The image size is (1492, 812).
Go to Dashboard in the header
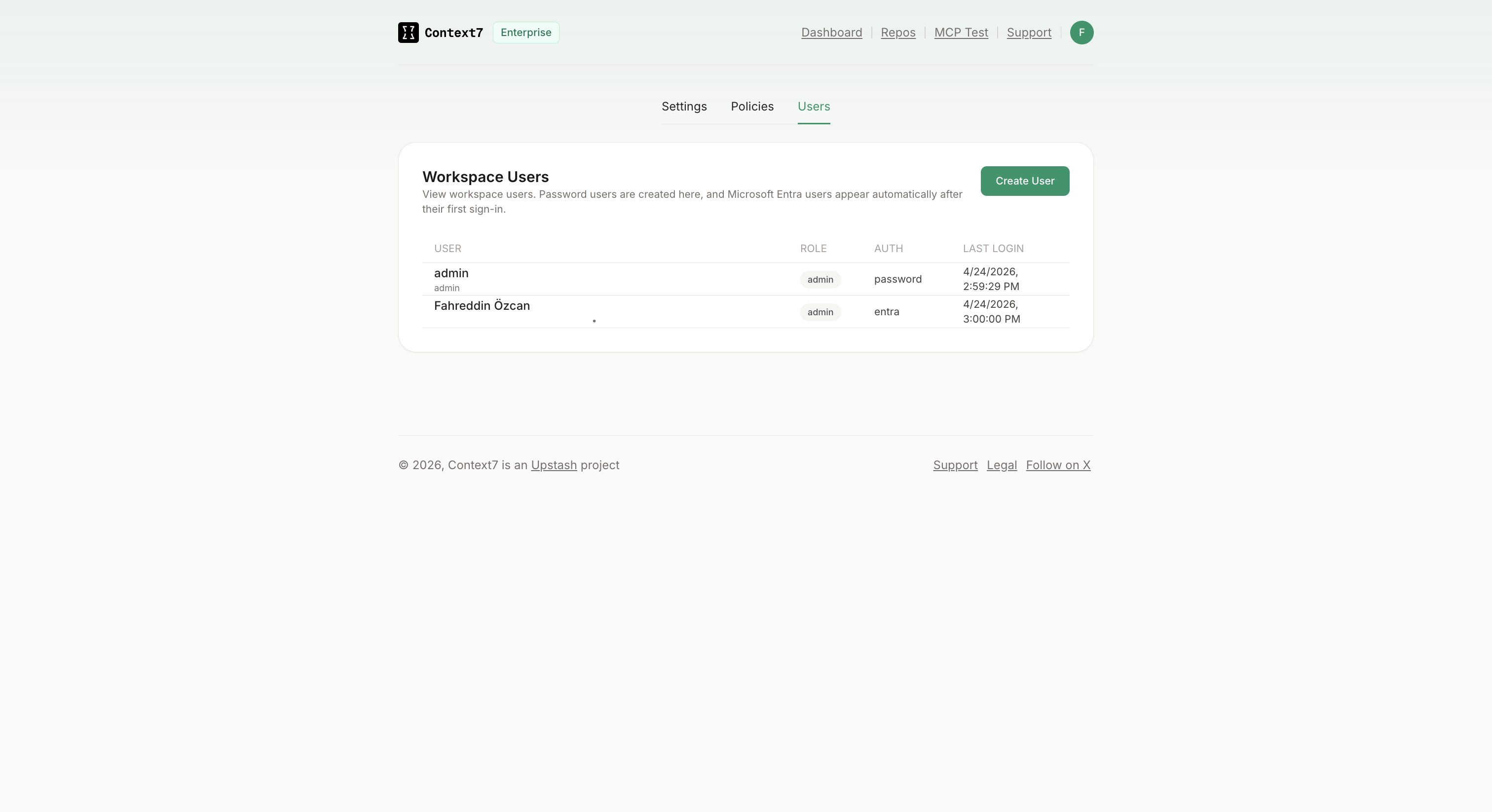(831, 33)
